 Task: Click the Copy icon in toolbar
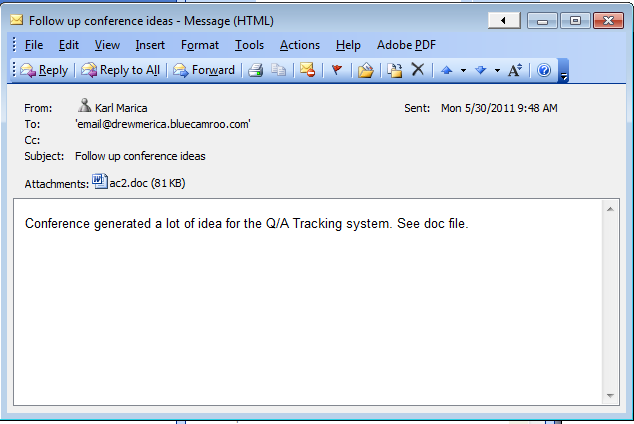pyautogui.click(x=278, y=70)
